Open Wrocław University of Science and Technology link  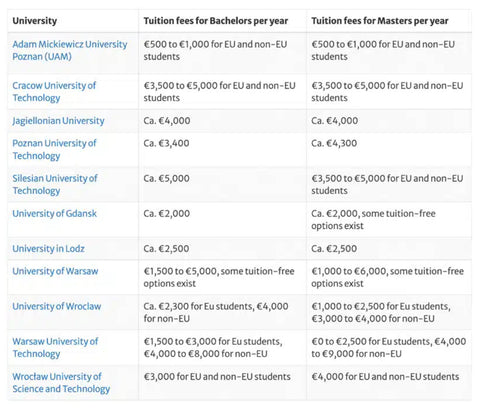click(x=61, y=383)
